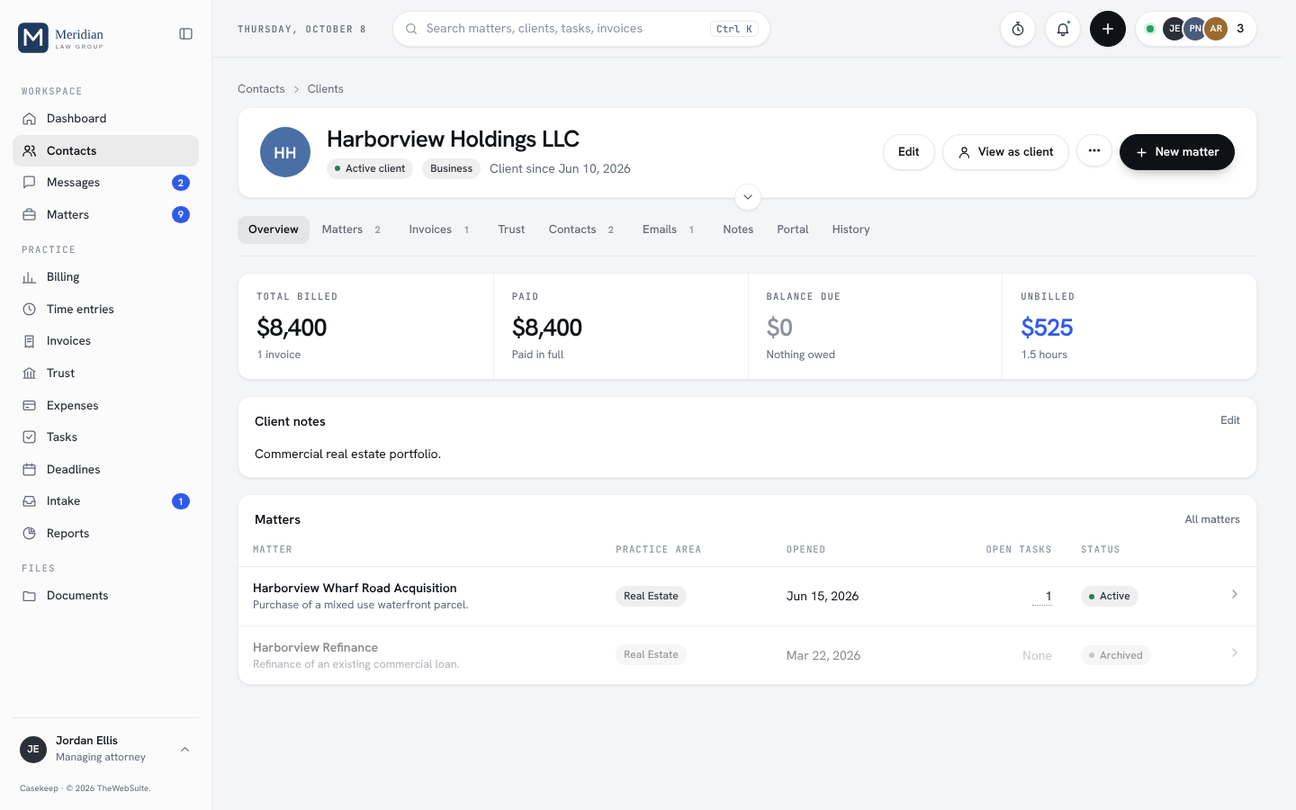Open Matters in the sidebar
The image size is (1296, 810).
click(105, 215)
